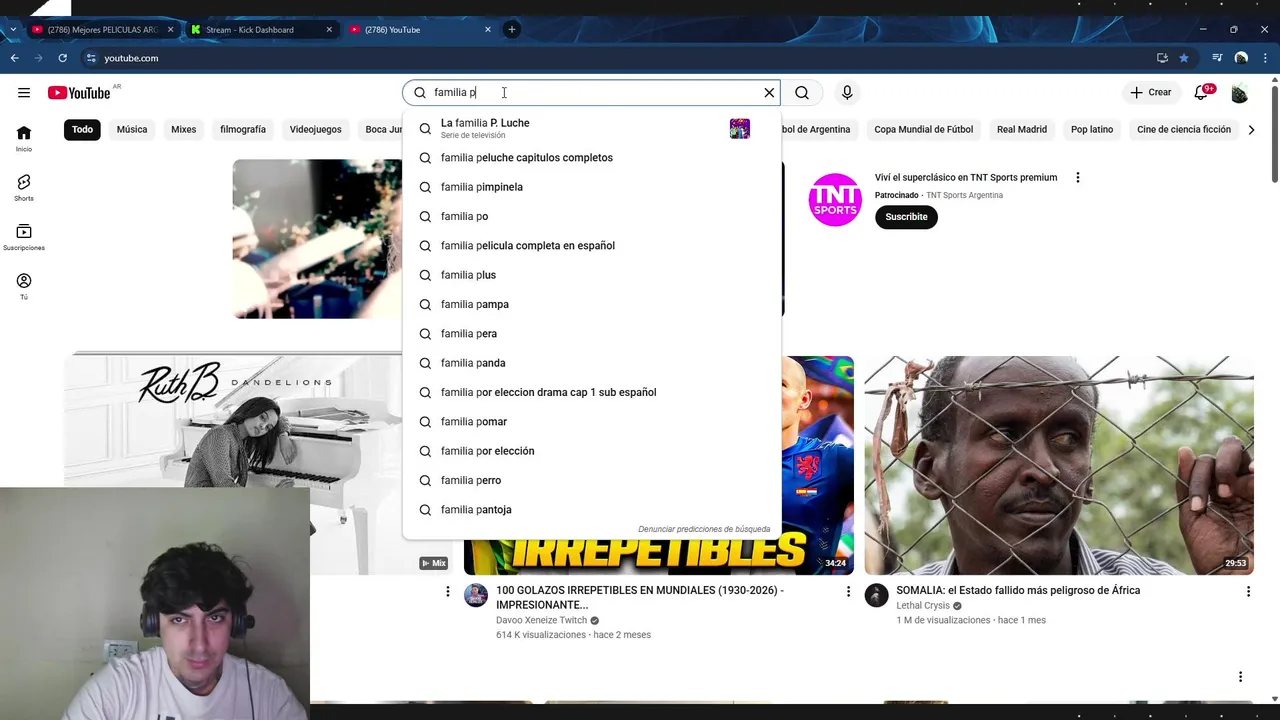Close the Kick Dashboard tab

(x=329, y=30)
